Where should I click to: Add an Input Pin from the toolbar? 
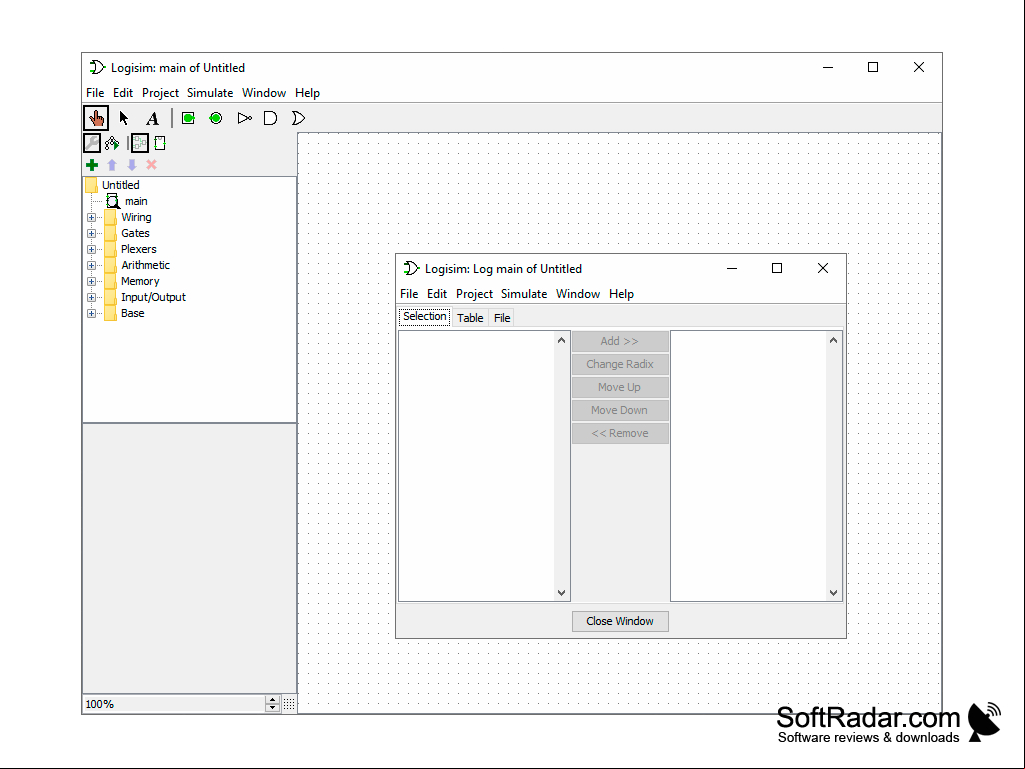[188, 118]
